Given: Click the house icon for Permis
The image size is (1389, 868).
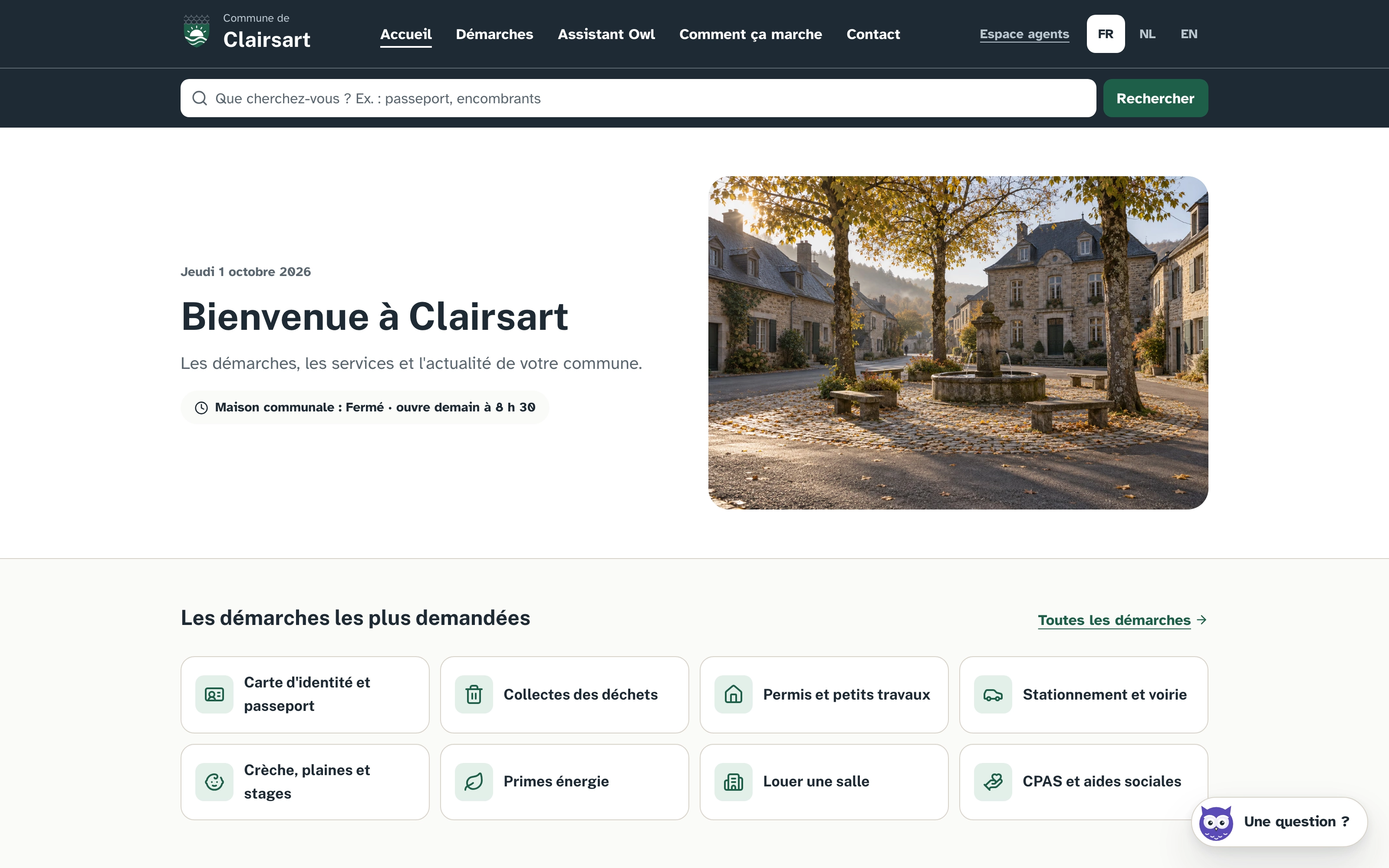Looking at the screenshot, I should [x=733, y=695].
